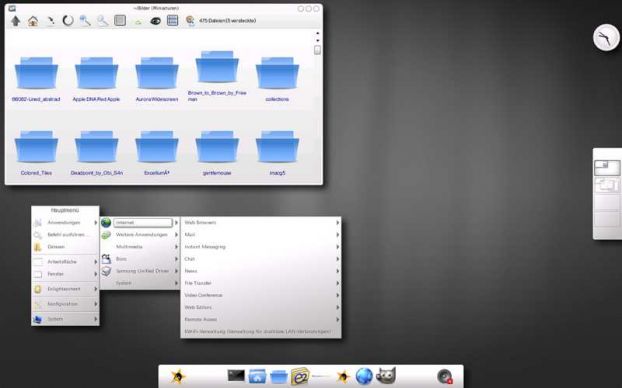Expand the Enlightenment submenu arrow
622x388 pixels.
[96, 289]
